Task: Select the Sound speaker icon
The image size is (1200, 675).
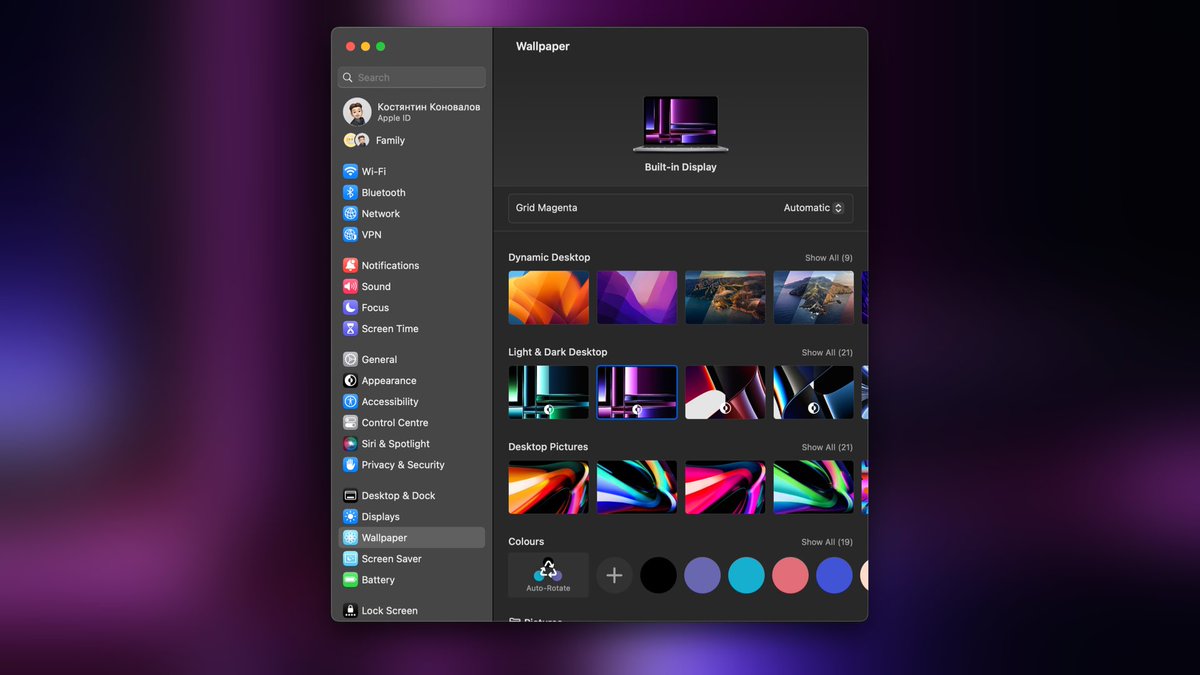Action: (x=352, y=286)
